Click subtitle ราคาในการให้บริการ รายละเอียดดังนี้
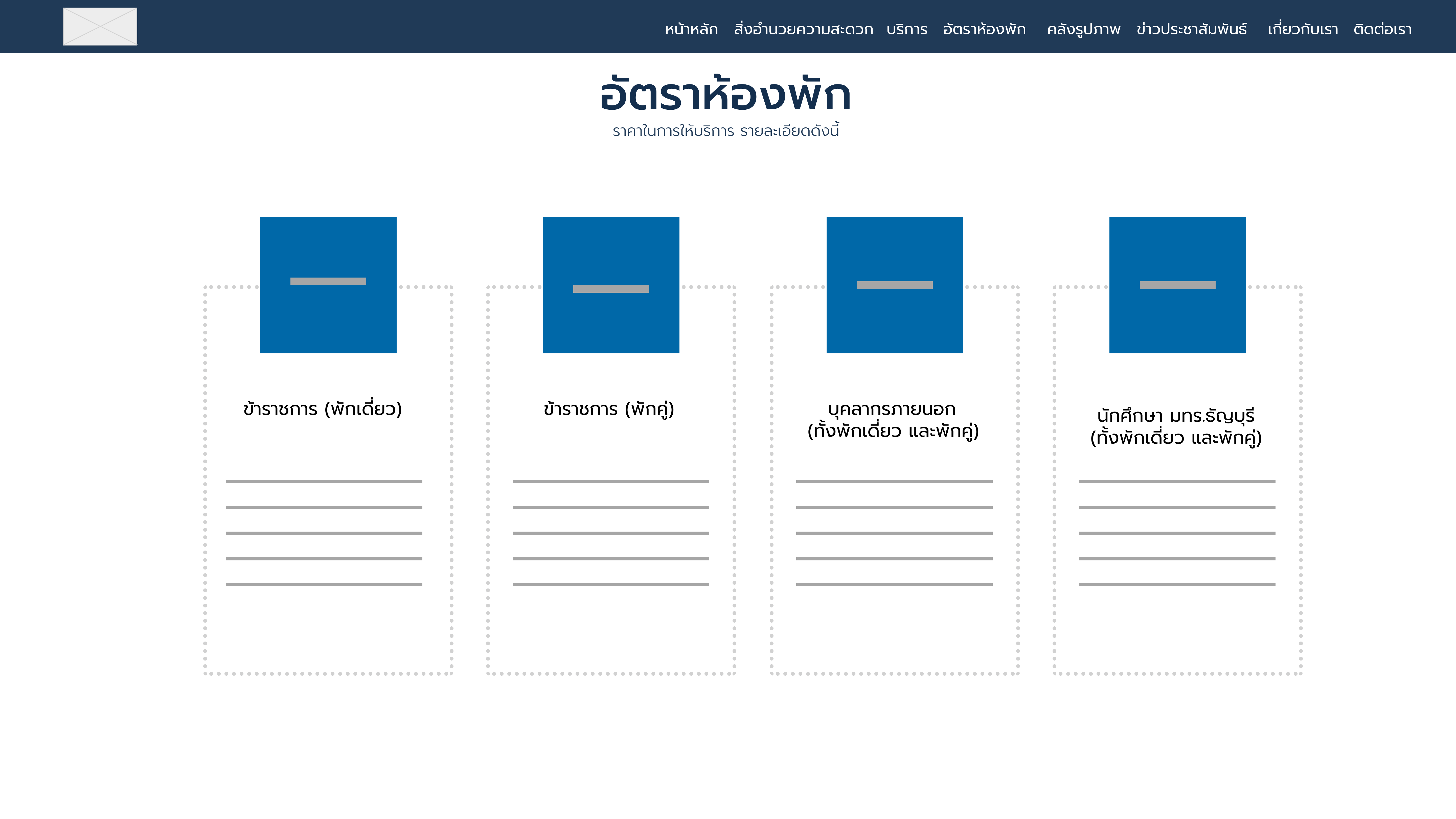 726,130
